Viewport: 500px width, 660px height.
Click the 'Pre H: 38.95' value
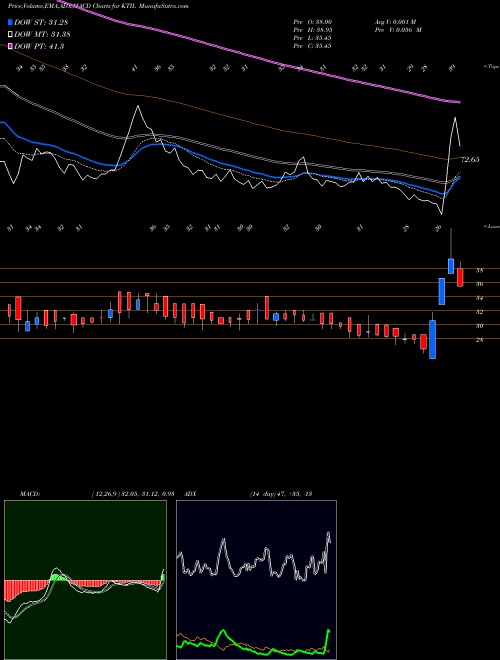tap(313, 30)
